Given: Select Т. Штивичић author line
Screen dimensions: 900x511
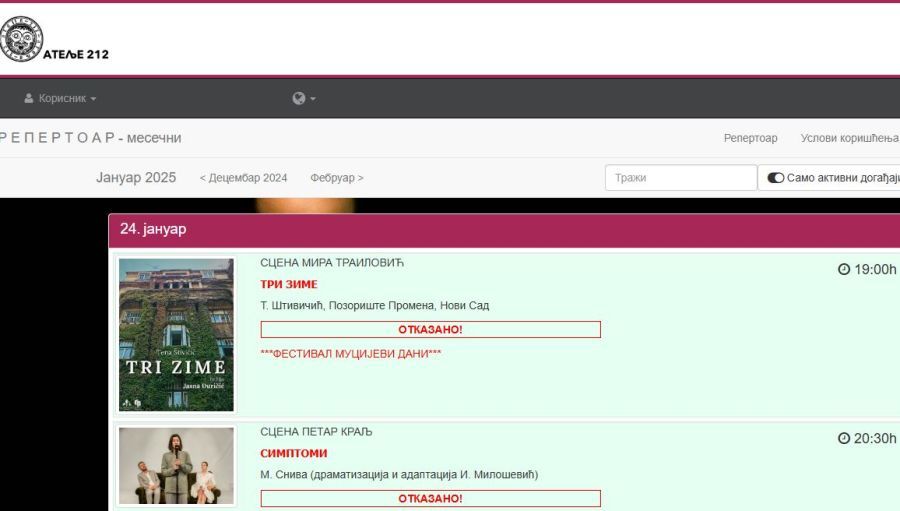Looking at the screenshot, I should pyautogui.click(x=374, y=305).
